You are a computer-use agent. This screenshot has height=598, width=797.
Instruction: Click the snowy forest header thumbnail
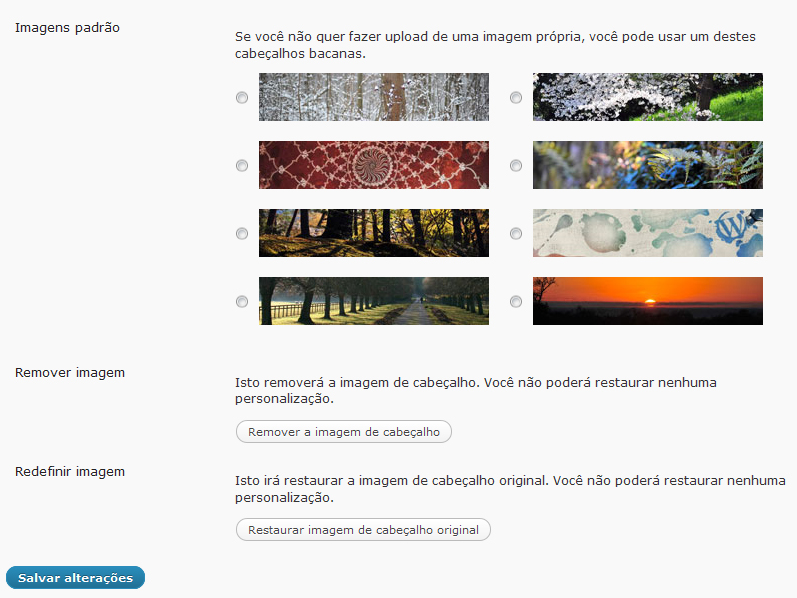[374, 97]
